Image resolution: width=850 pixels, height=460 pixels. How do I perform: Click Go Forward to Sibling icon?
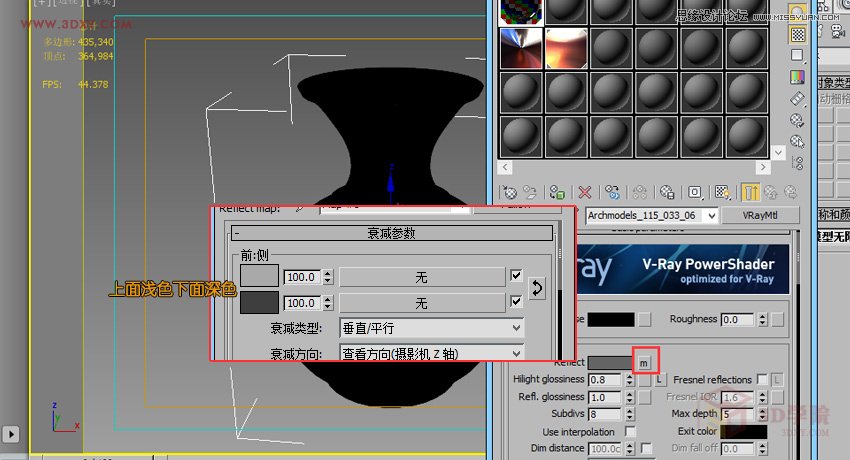[790, 192]
